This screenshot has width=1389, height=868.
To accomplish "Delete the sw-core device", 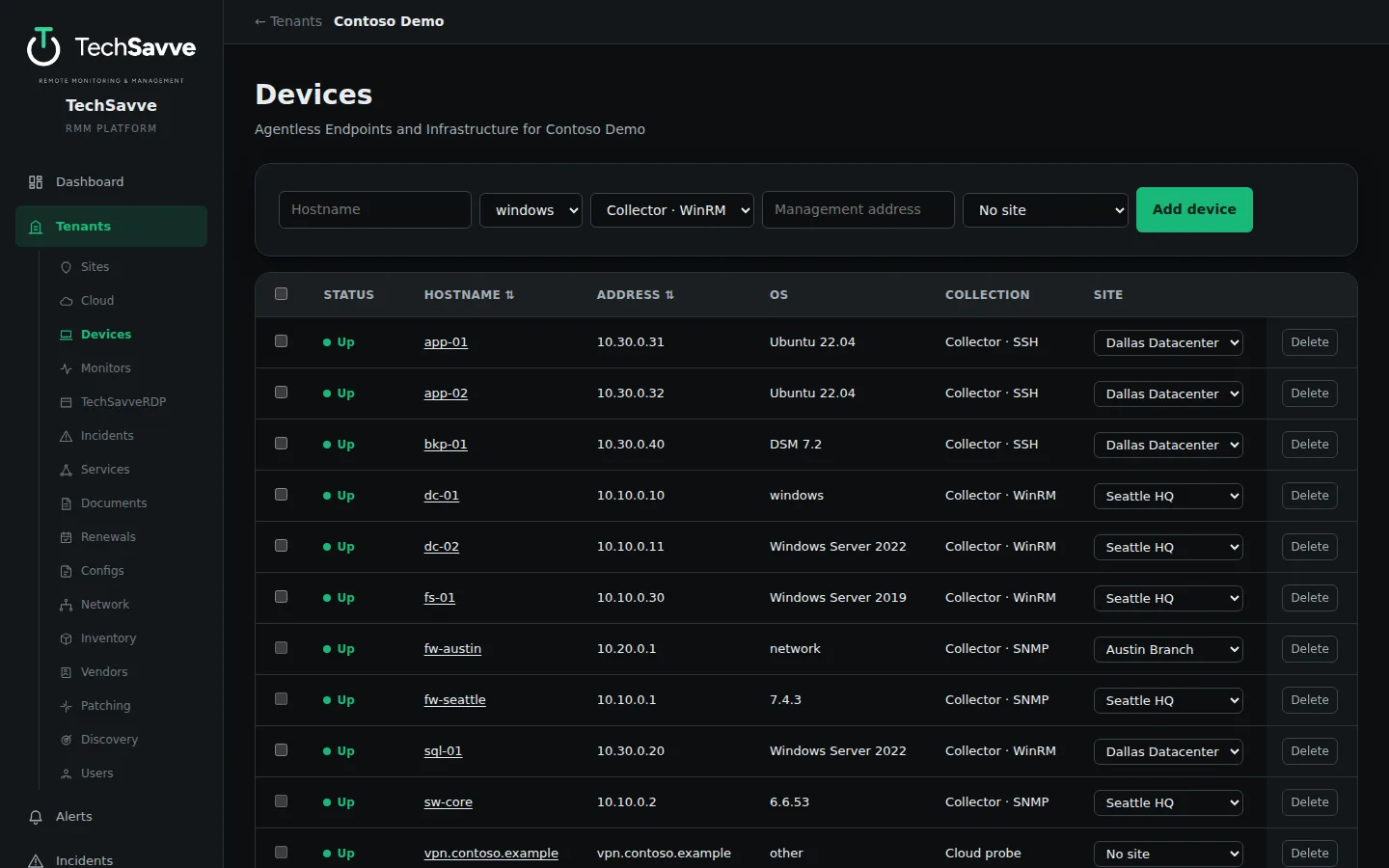I will [x=1309, y=802].
